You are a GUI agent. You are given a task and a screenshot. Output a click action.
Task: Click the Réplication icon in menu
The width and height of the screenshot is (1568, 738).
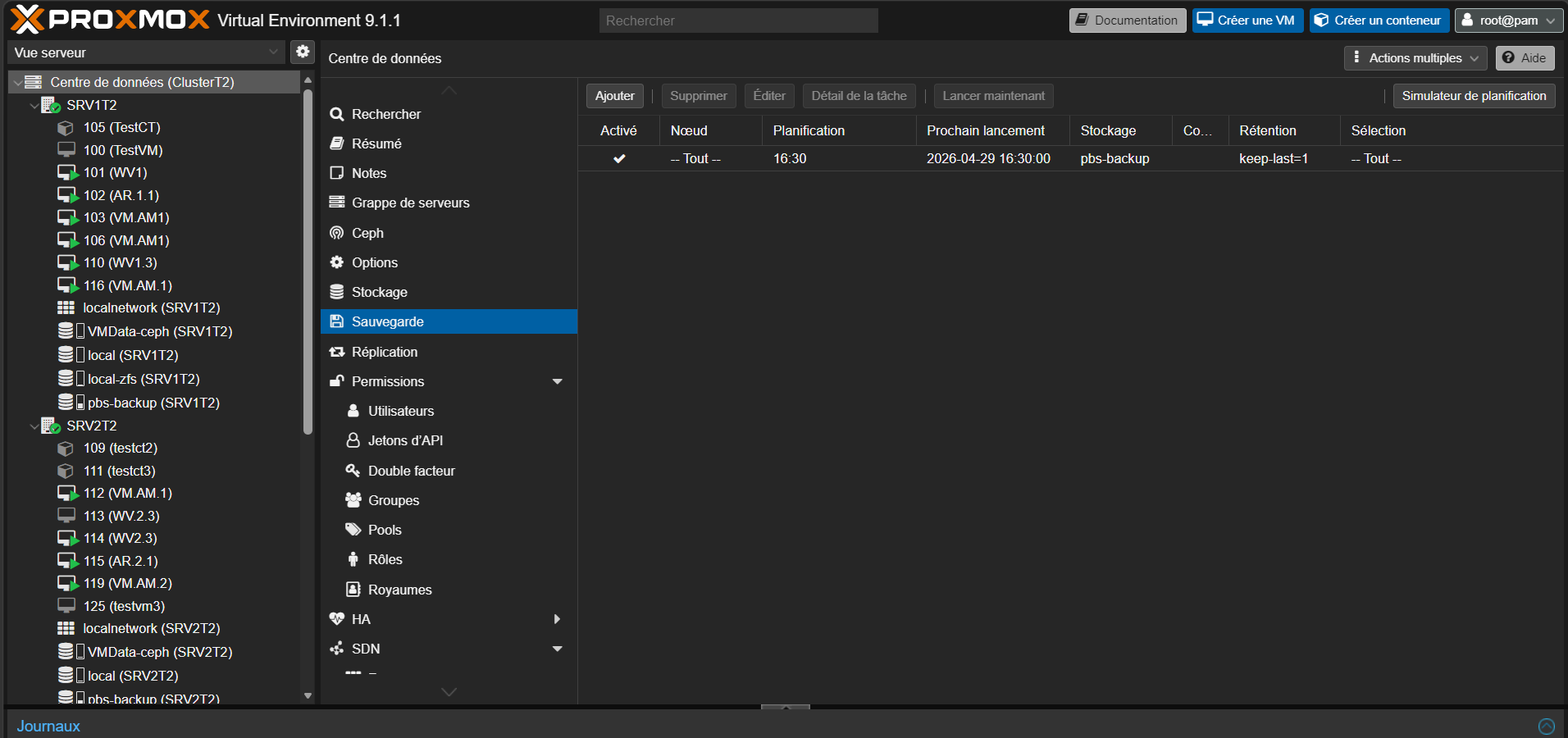pyautogui.click(x=336, y=352)
